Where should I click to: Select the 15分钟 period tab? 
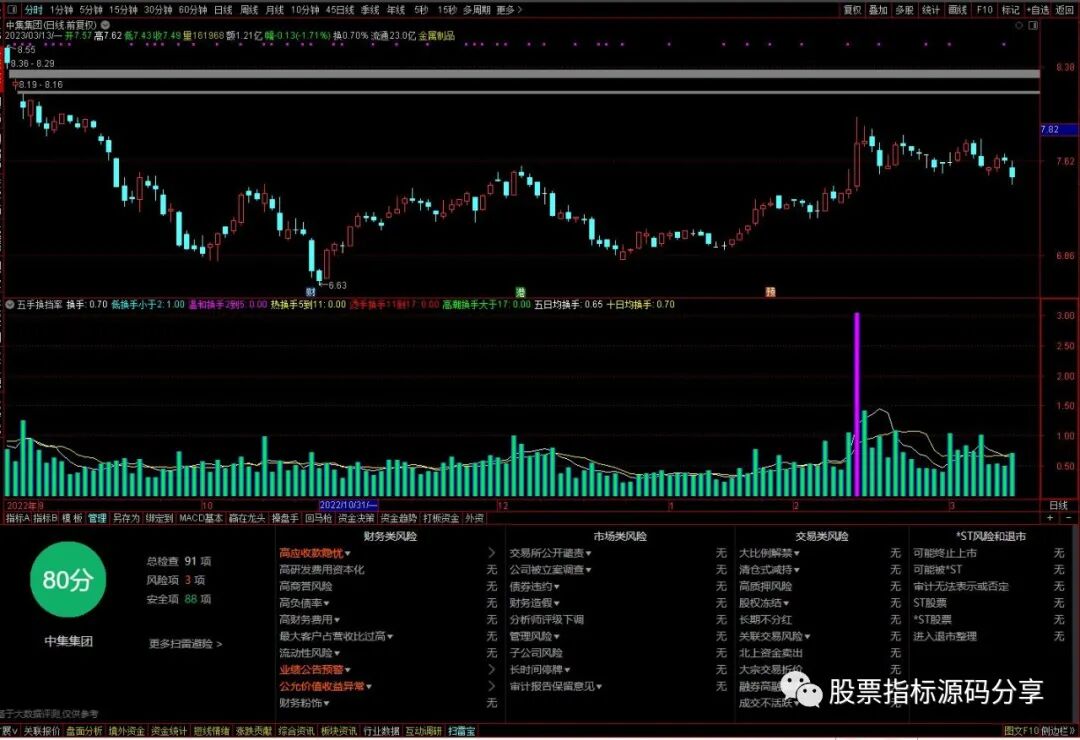(x=123, y=10)
